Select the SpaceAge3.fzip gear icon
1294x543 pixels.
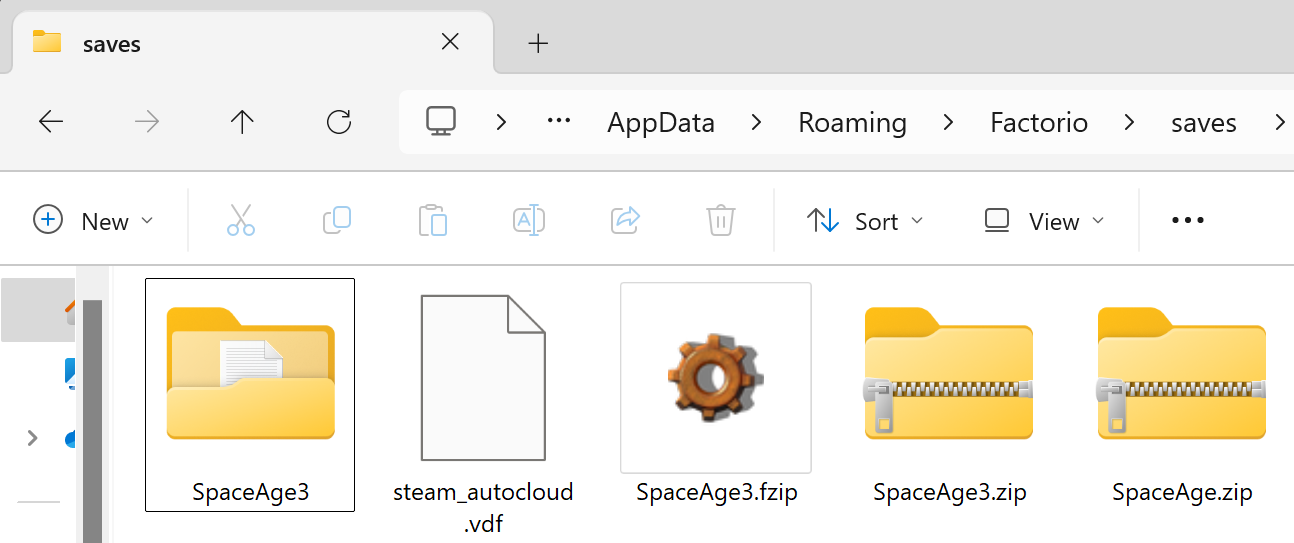(716, 377)
